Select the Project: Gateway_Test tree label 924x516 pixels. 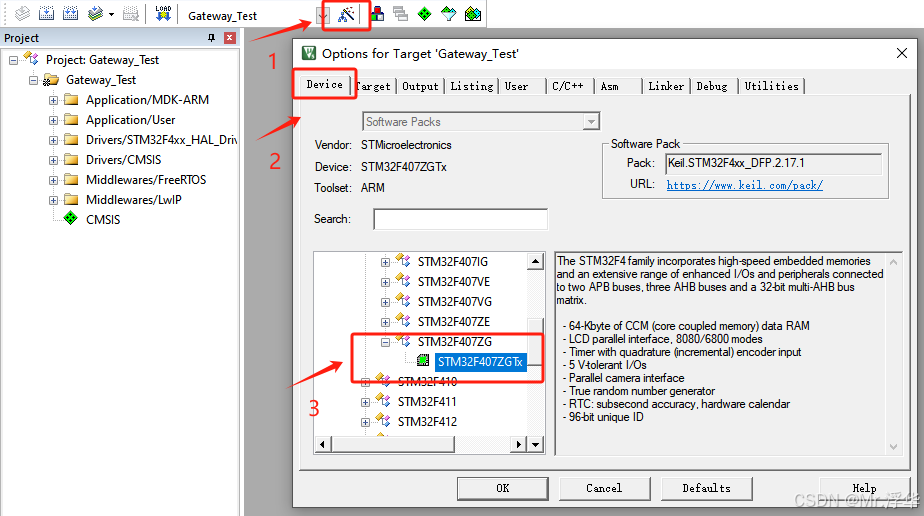(x=103, y=59)
